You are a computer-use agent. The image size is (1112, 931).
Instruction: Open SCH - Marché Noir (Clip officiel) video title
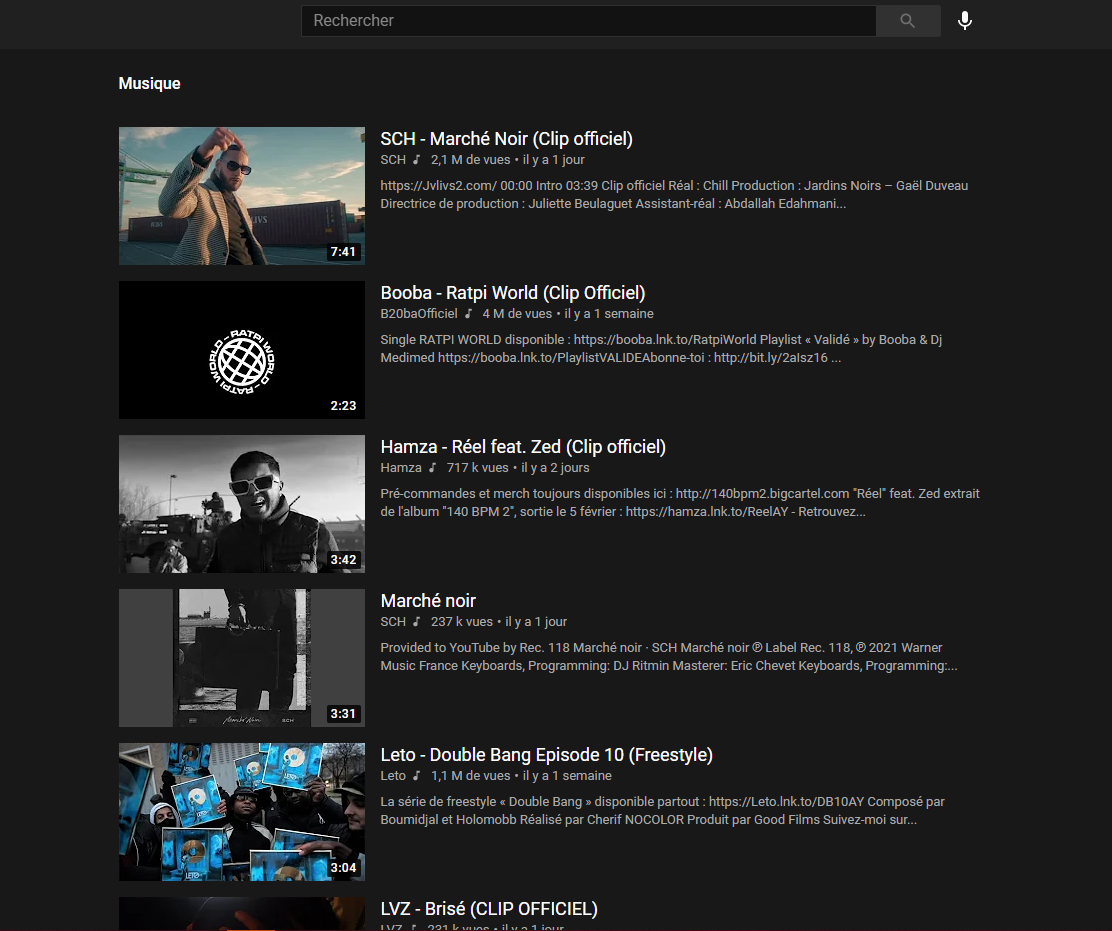[x=506, y=139]
